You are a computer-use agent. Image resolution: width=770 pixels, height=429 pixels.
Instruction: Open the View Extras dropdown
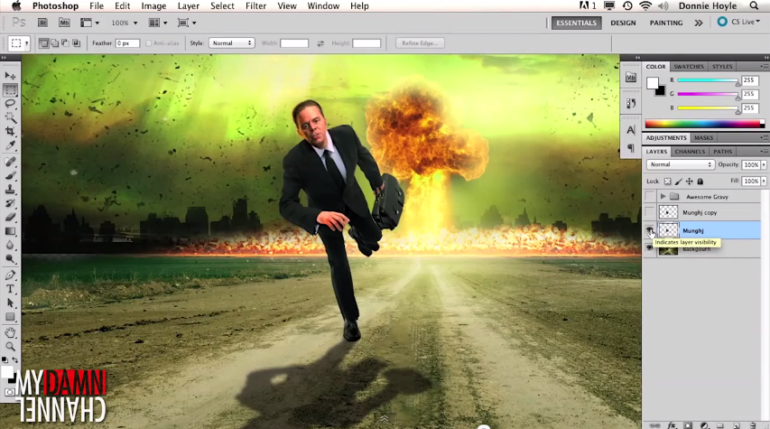click(89, 23)
